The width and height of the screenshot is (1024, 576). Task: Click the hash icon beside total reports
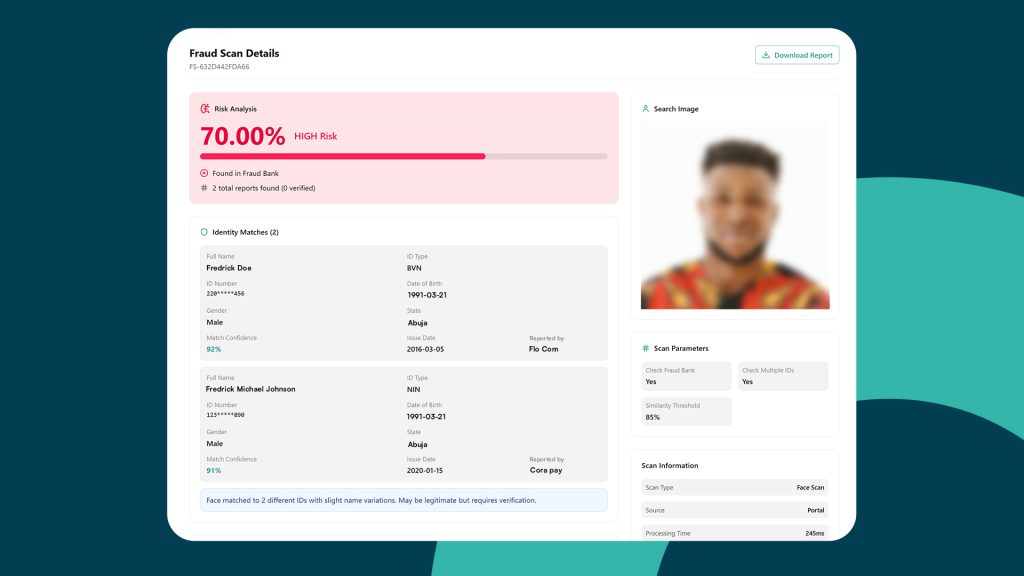point(204,188)
